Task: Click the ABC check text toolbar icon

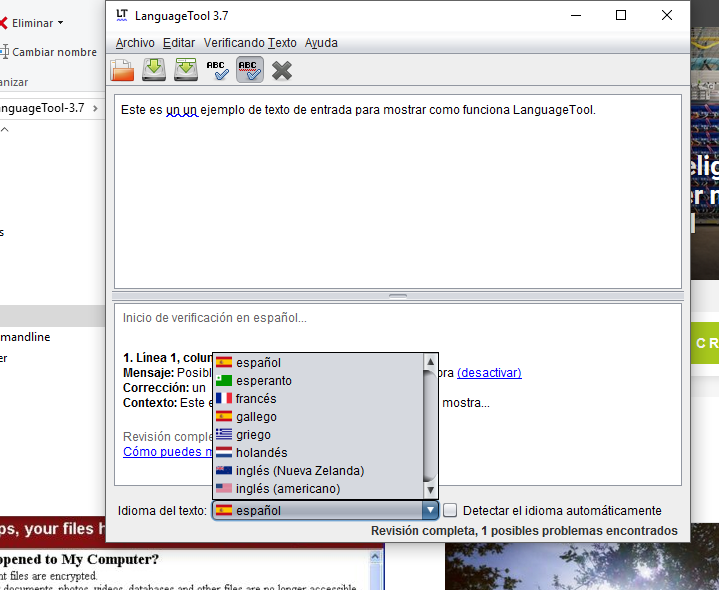Action: (x=217, y=71)
